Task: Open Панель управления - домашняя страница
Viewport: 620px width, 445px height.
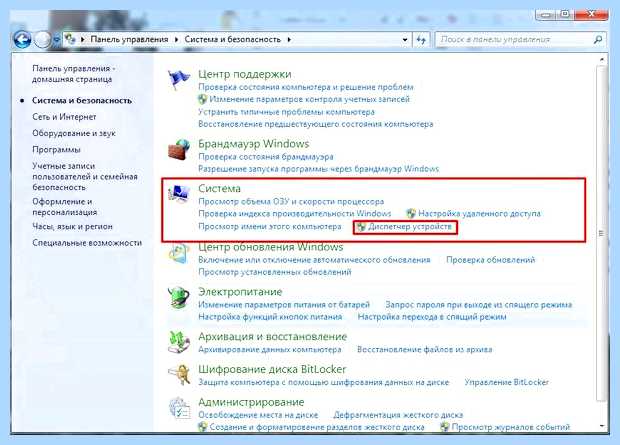Action: pos(74,74)
